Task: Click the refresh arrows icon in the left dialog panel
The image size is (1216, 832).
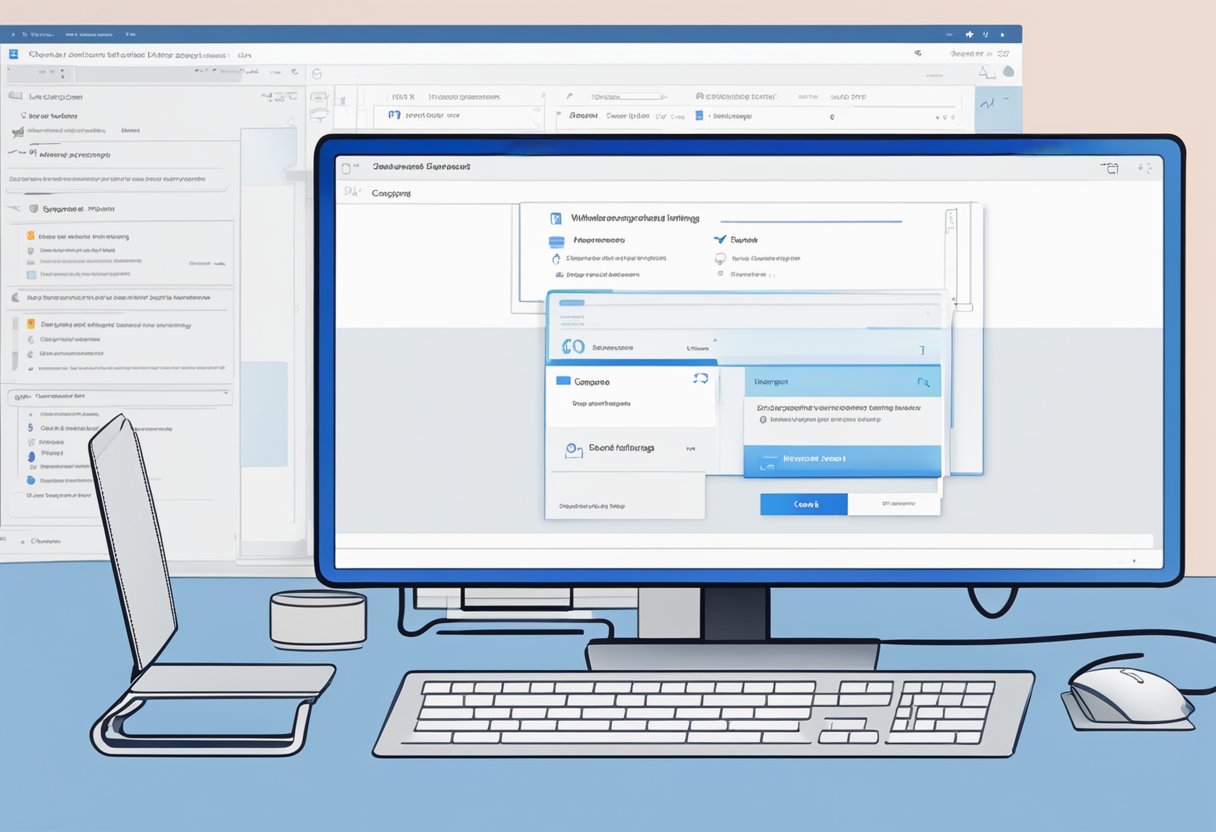Action: pyautogui.click(x=700, y=378)
